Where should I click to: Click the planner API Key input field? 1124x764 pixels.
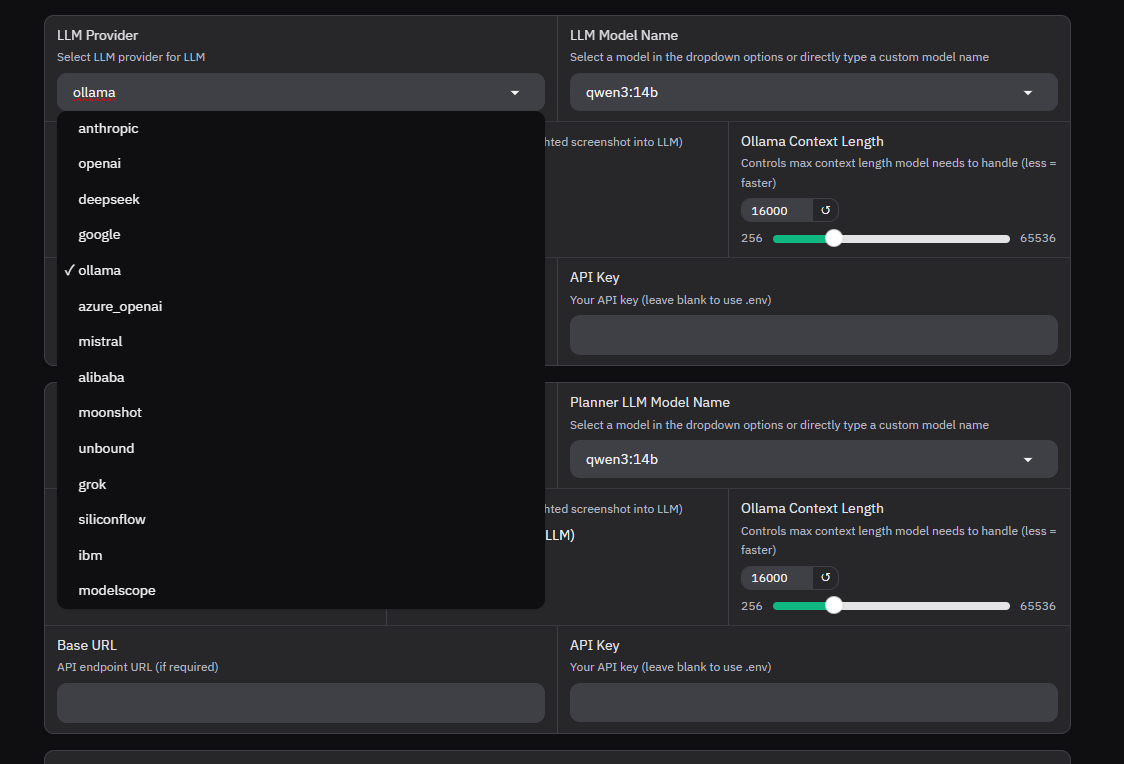coord(814,702)
